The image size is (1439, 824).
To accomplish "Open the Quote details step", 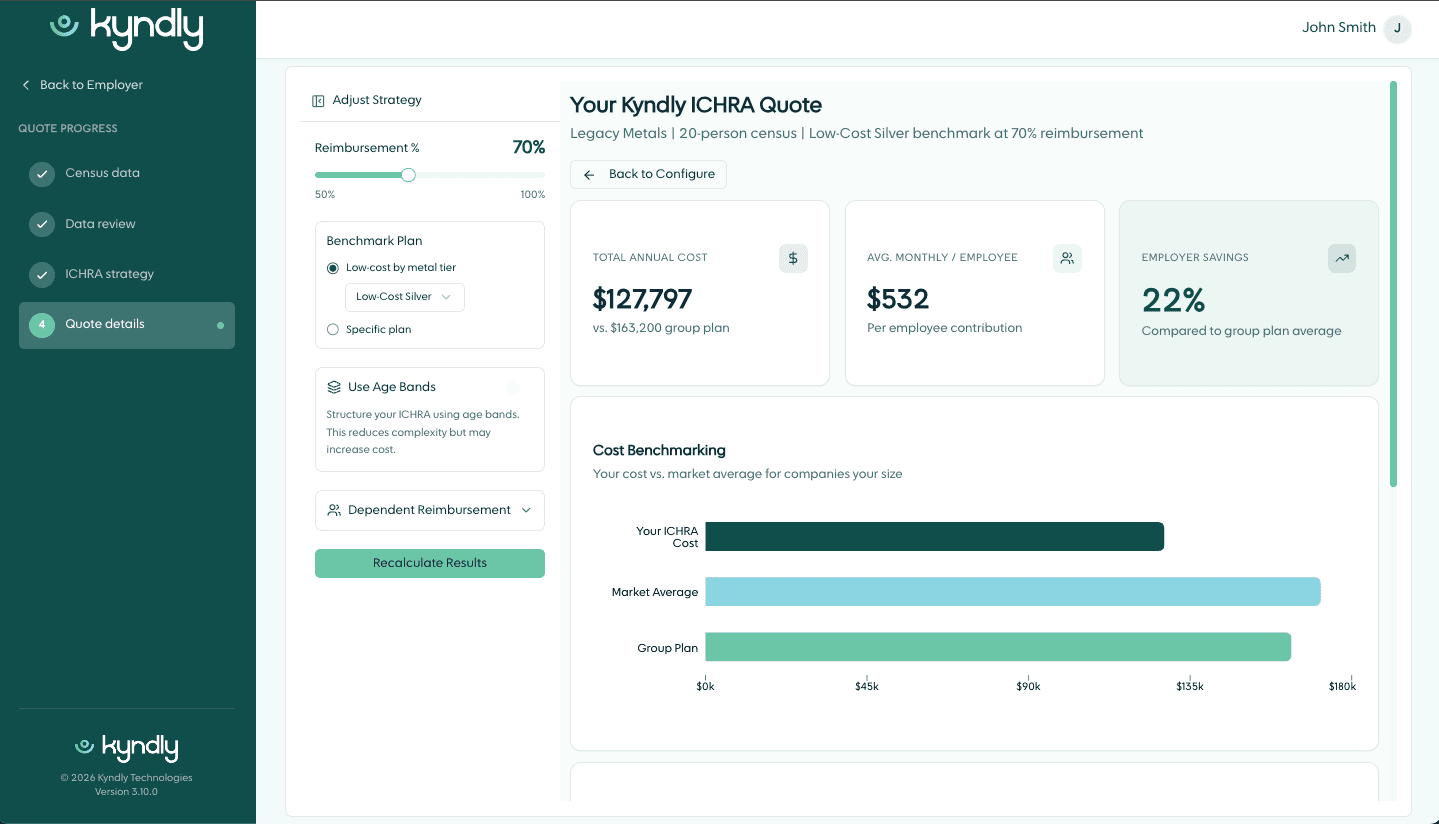I will pos(127,325).
